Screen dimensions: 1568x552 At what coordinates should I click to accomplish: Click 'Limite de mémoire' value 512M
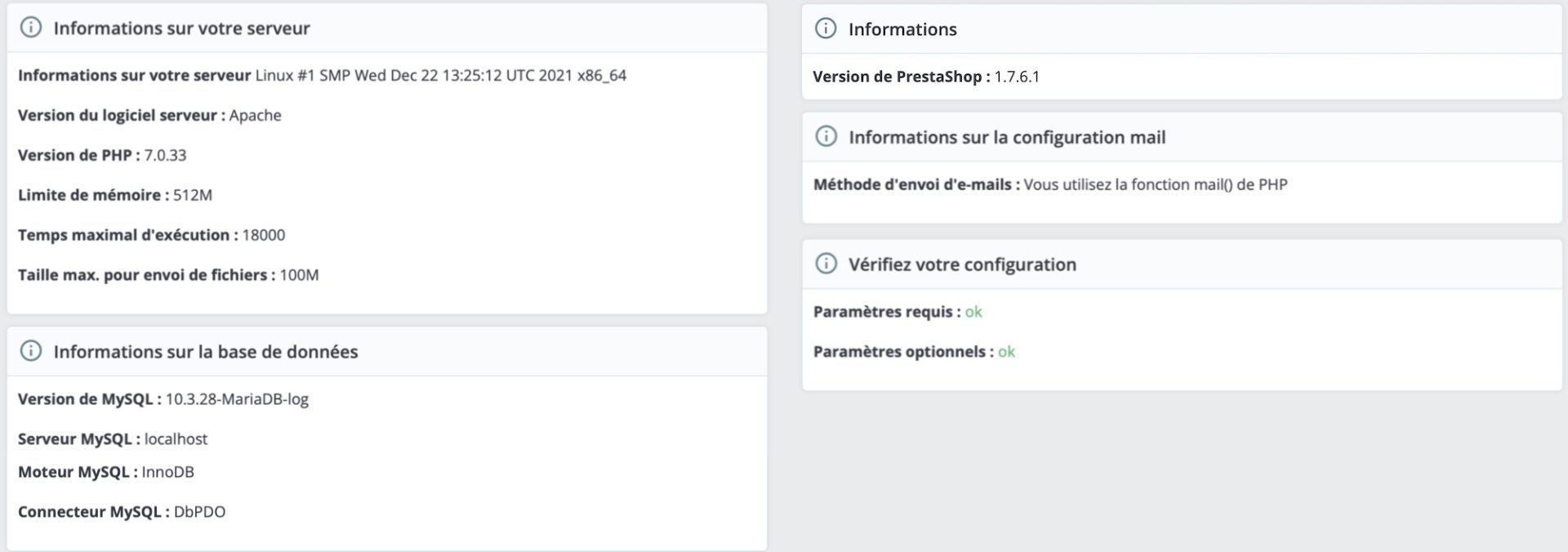(x=192, y=195)
